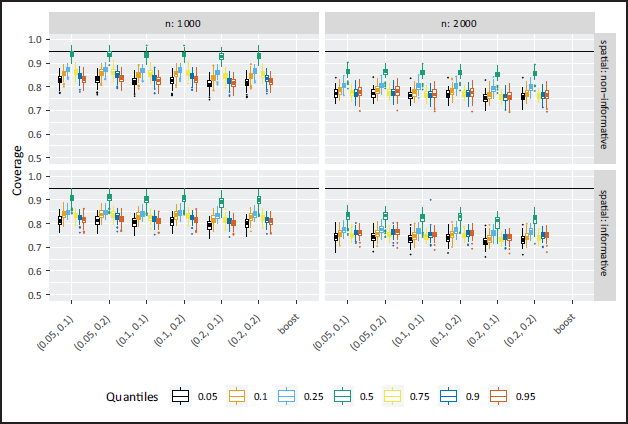Select the 'spatial: informative' row strip label
Screen dimensions: 628x424
605,233
